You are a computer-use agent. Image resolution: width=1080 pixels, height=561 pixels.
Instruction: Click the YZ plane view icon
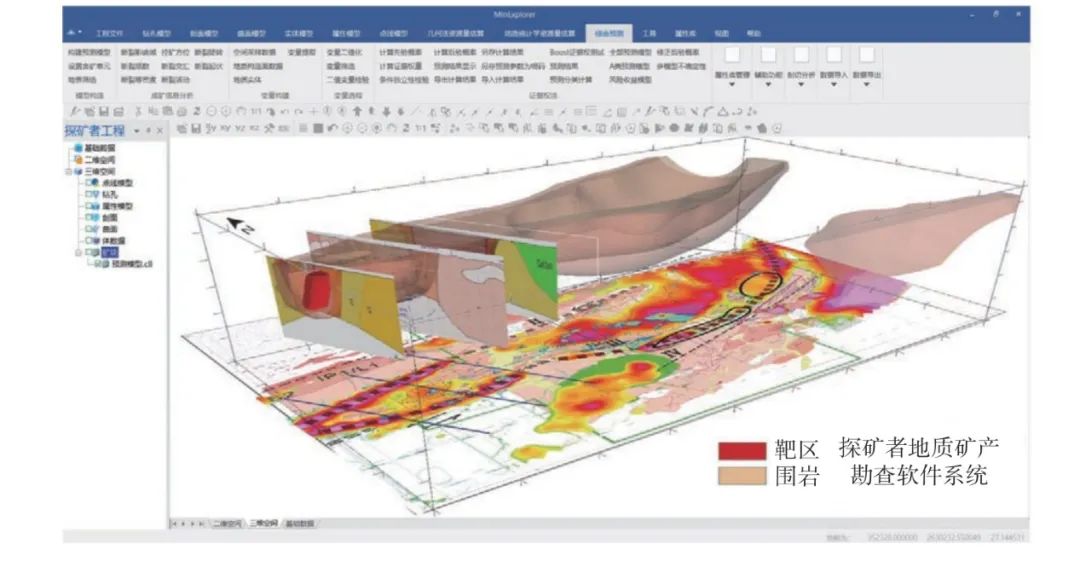(x=240, y=128)
